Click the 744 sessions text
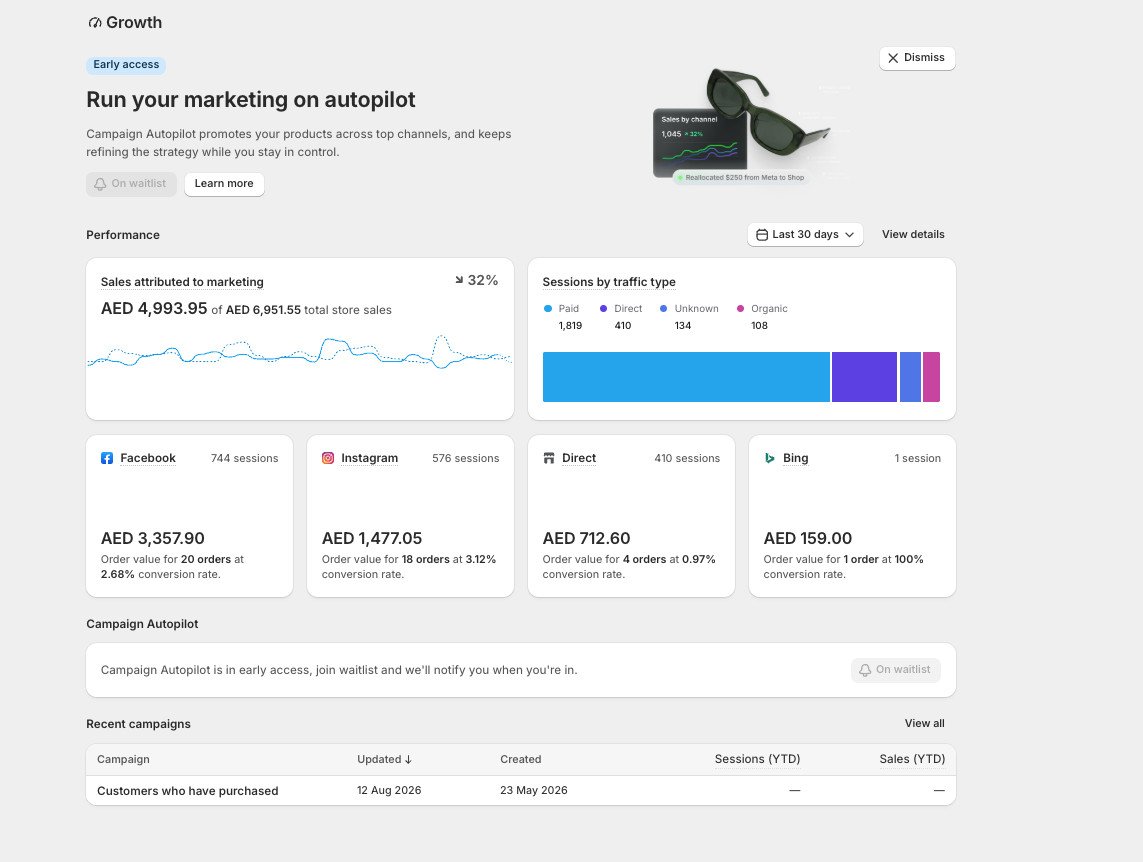This screenshot has width=1143, height=862. click(244, 458)
